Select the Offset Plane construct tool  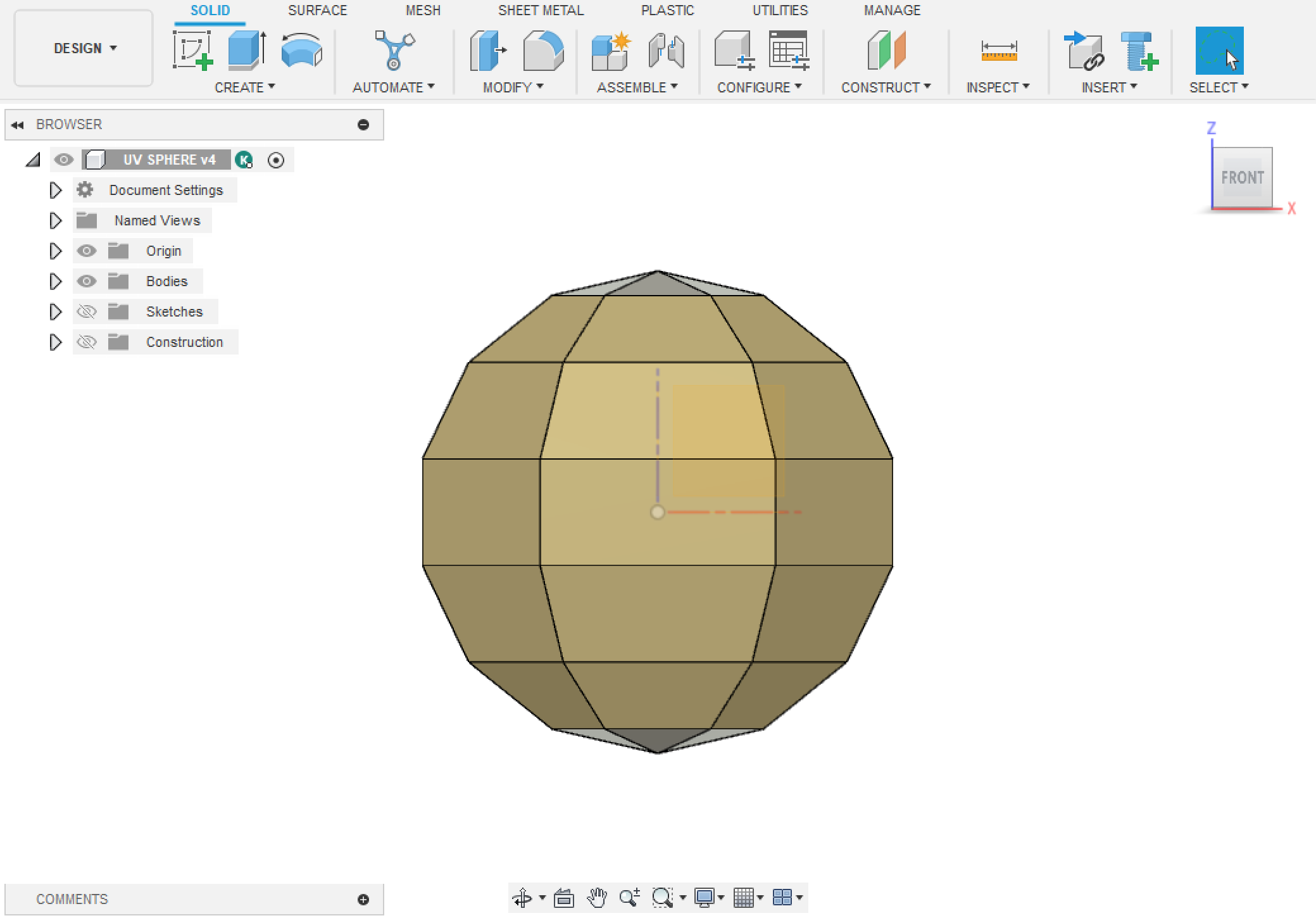[x=886, y=50]
